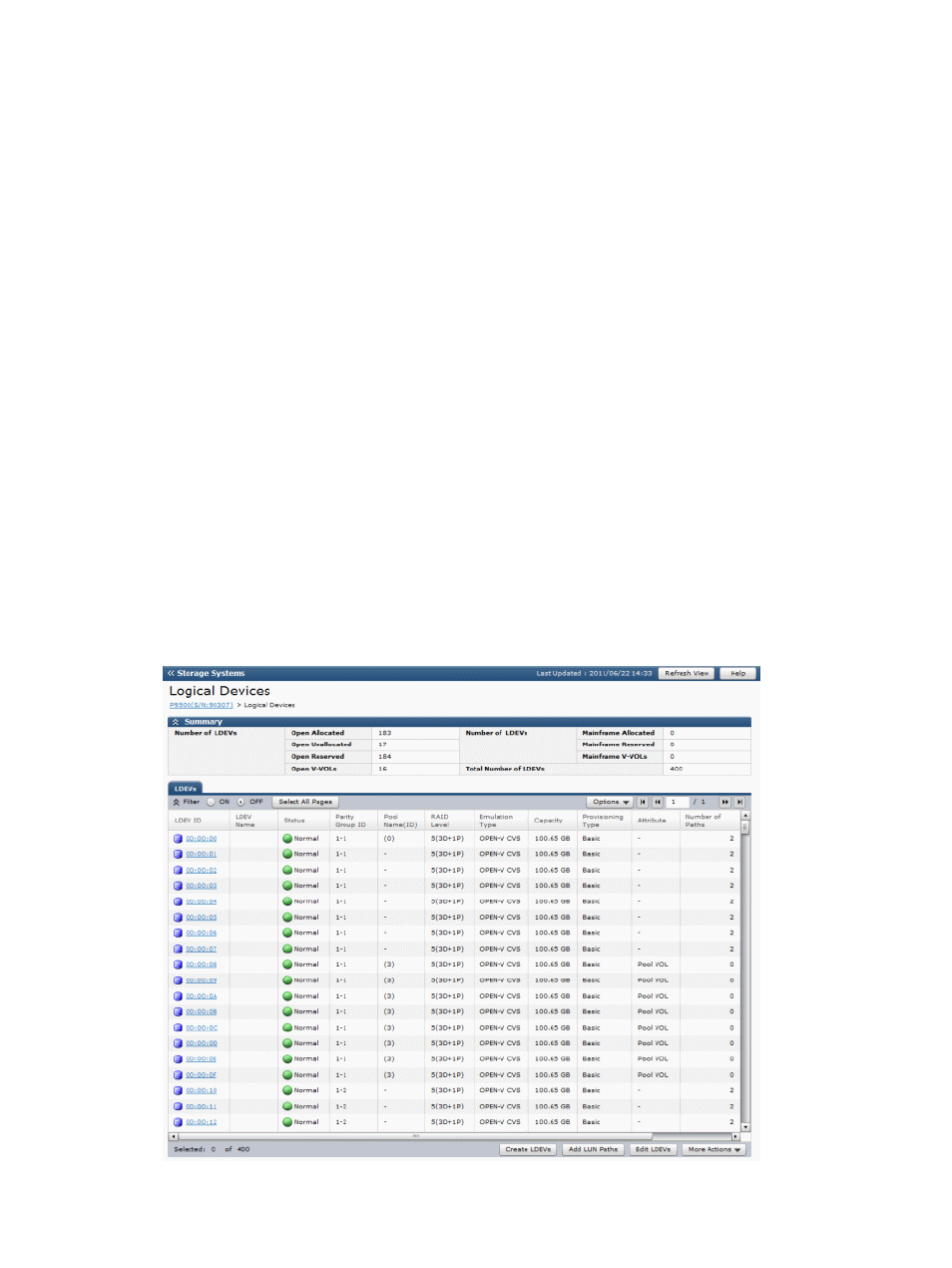The width and height of the screenshot is (952, 1268).
Task: Click the LDEV icon for 00:00:02
Action: click(178, 871)
